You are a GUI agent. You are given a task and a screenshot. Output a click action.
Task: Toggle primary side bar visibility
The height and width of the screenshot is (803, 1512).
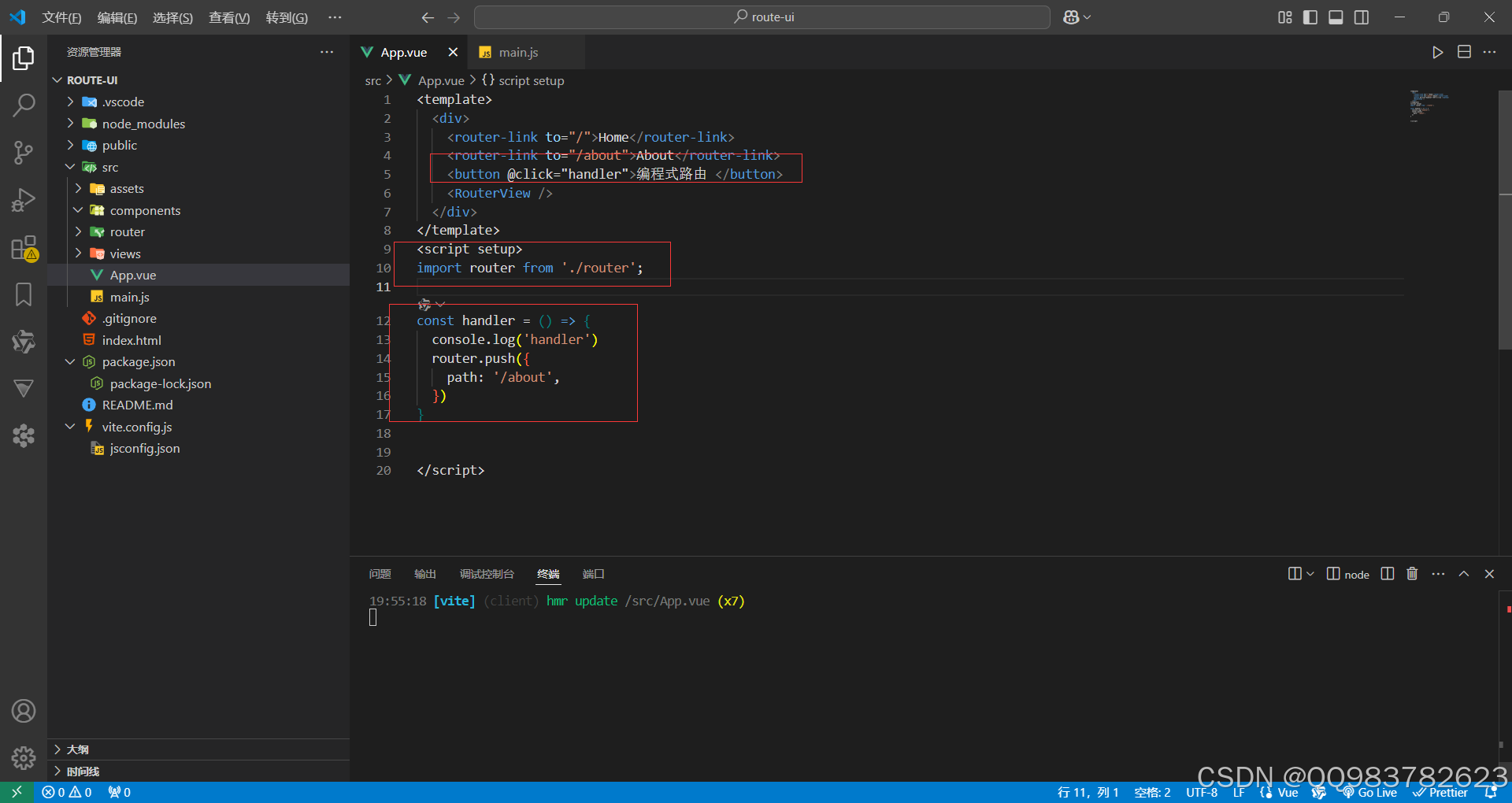click(x=1310, y=17)
